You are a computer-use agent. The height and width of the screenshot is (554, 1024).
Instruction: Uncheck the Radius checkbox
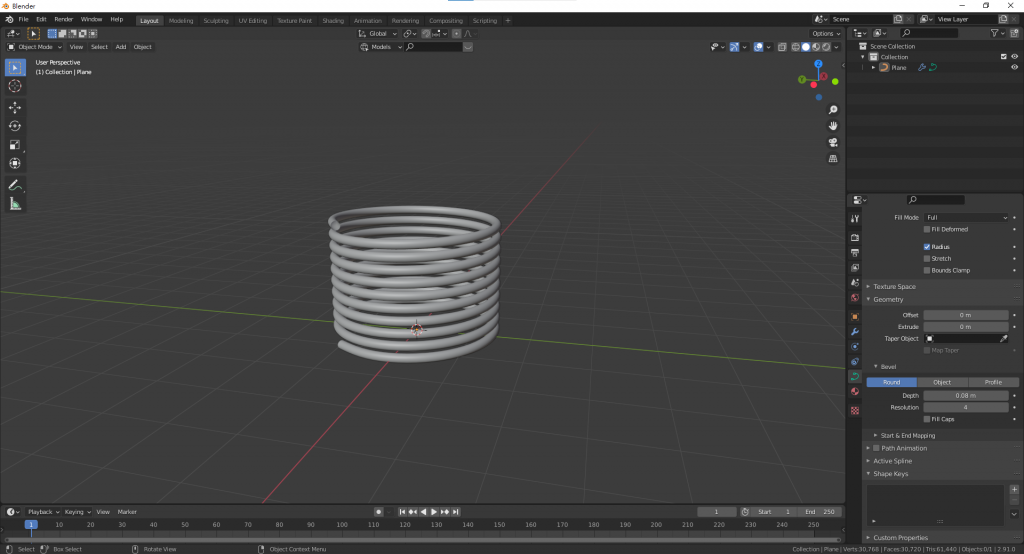point(927,246)
